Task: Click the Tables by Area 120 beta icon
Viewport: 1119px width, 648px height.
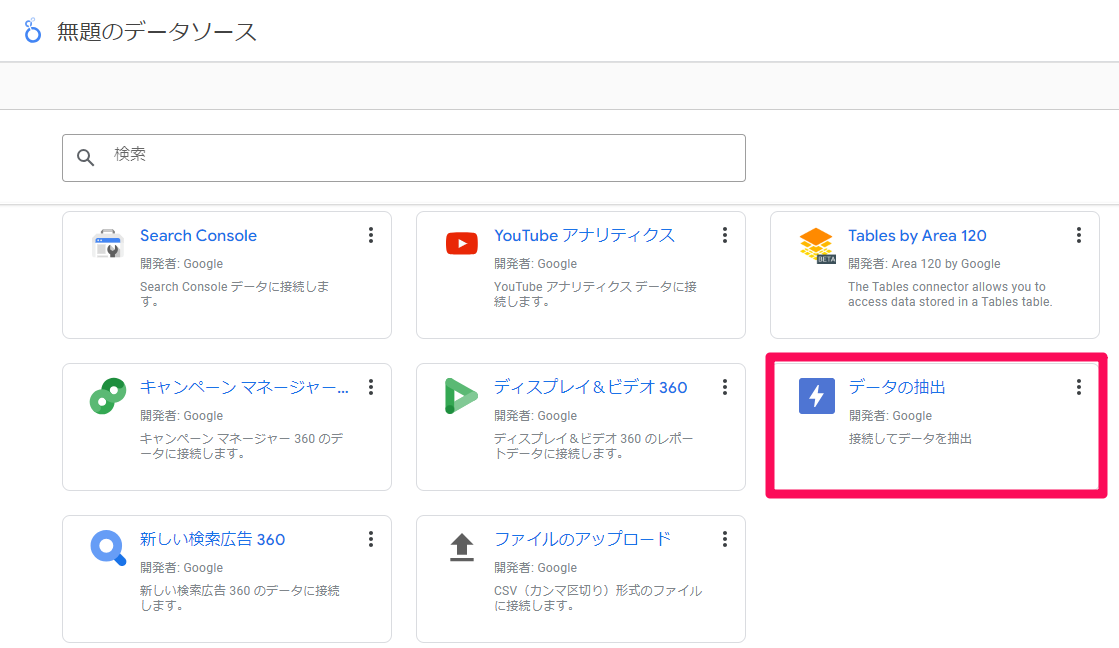Action: click(x=816, y=245)
